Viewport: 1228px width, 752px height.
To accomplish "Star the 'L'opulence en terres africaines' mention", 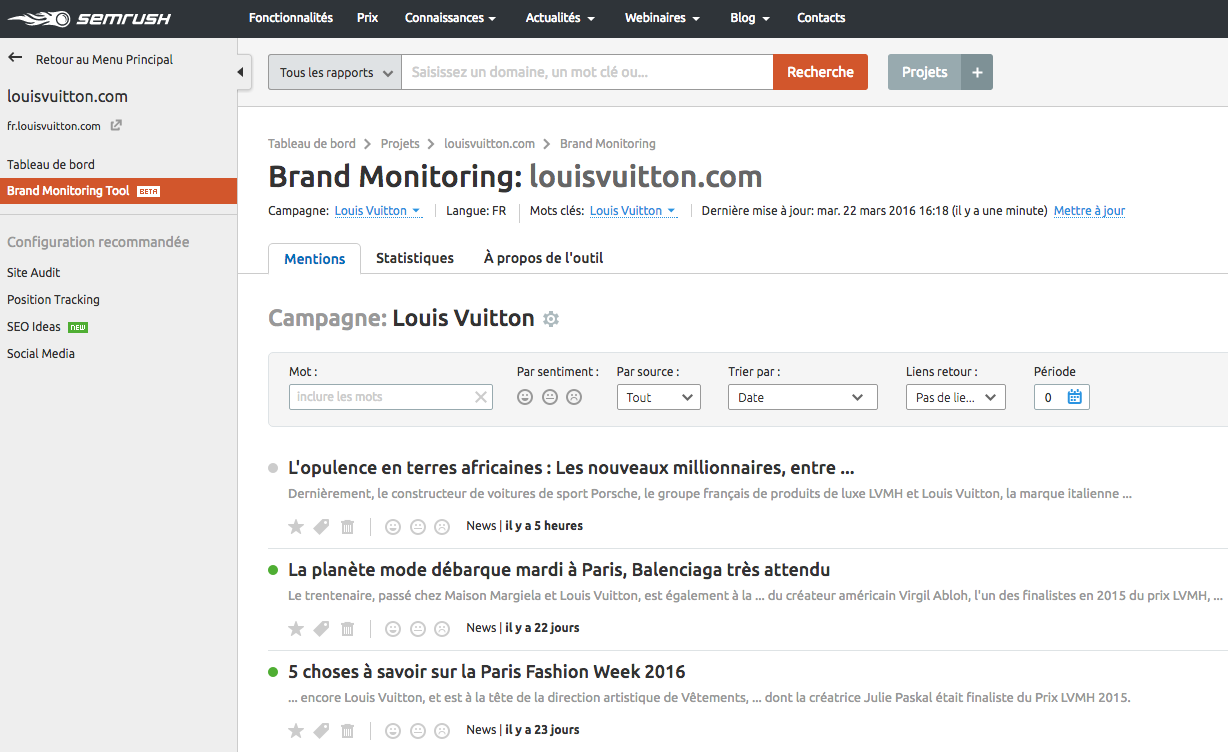I will pos(296,526).
